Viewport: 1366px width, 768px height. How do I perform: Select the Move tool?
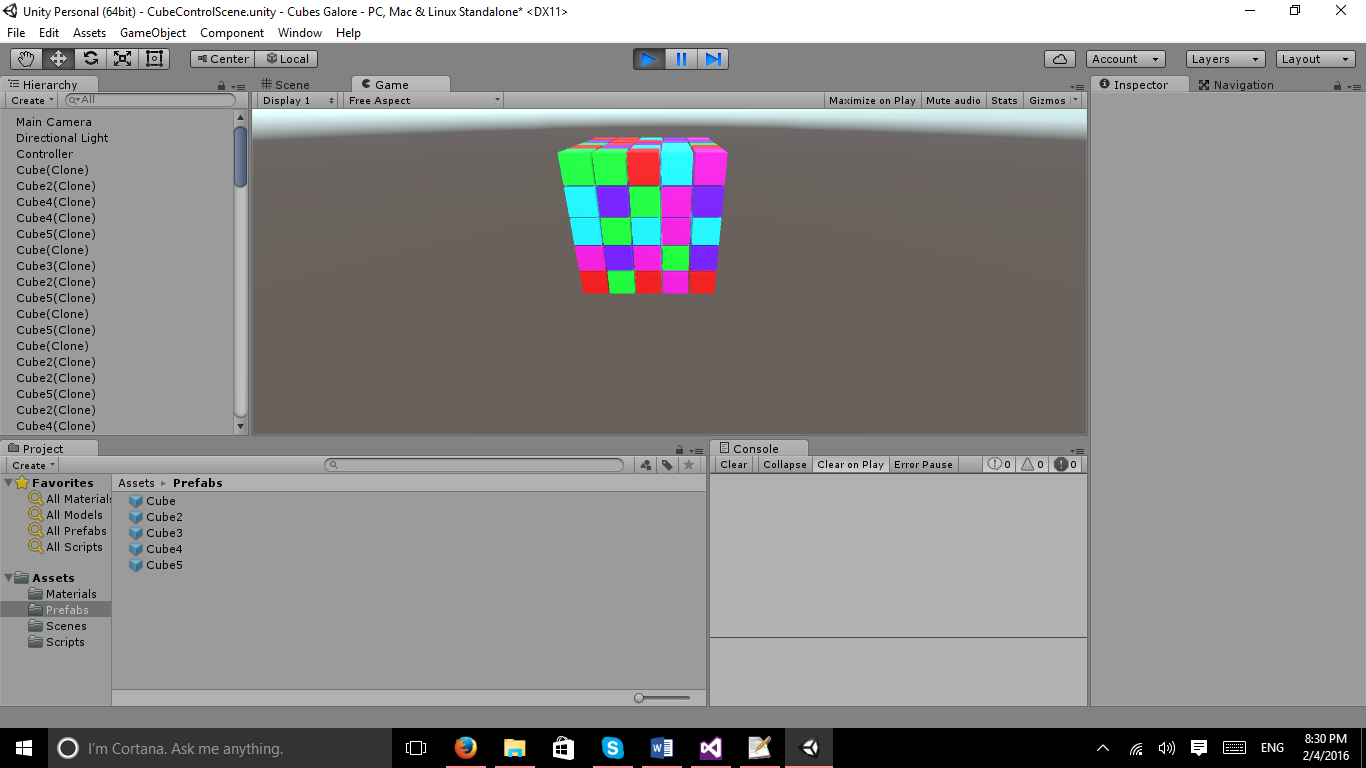pos(58,59)
